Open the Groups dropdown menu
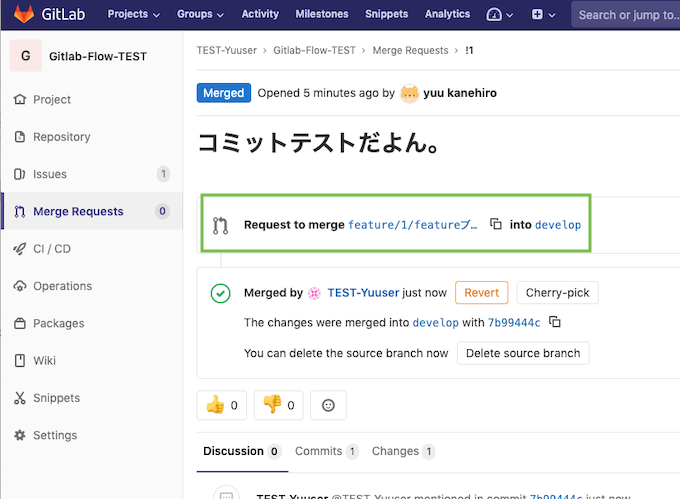680x499 pixels. click(200, 14)
